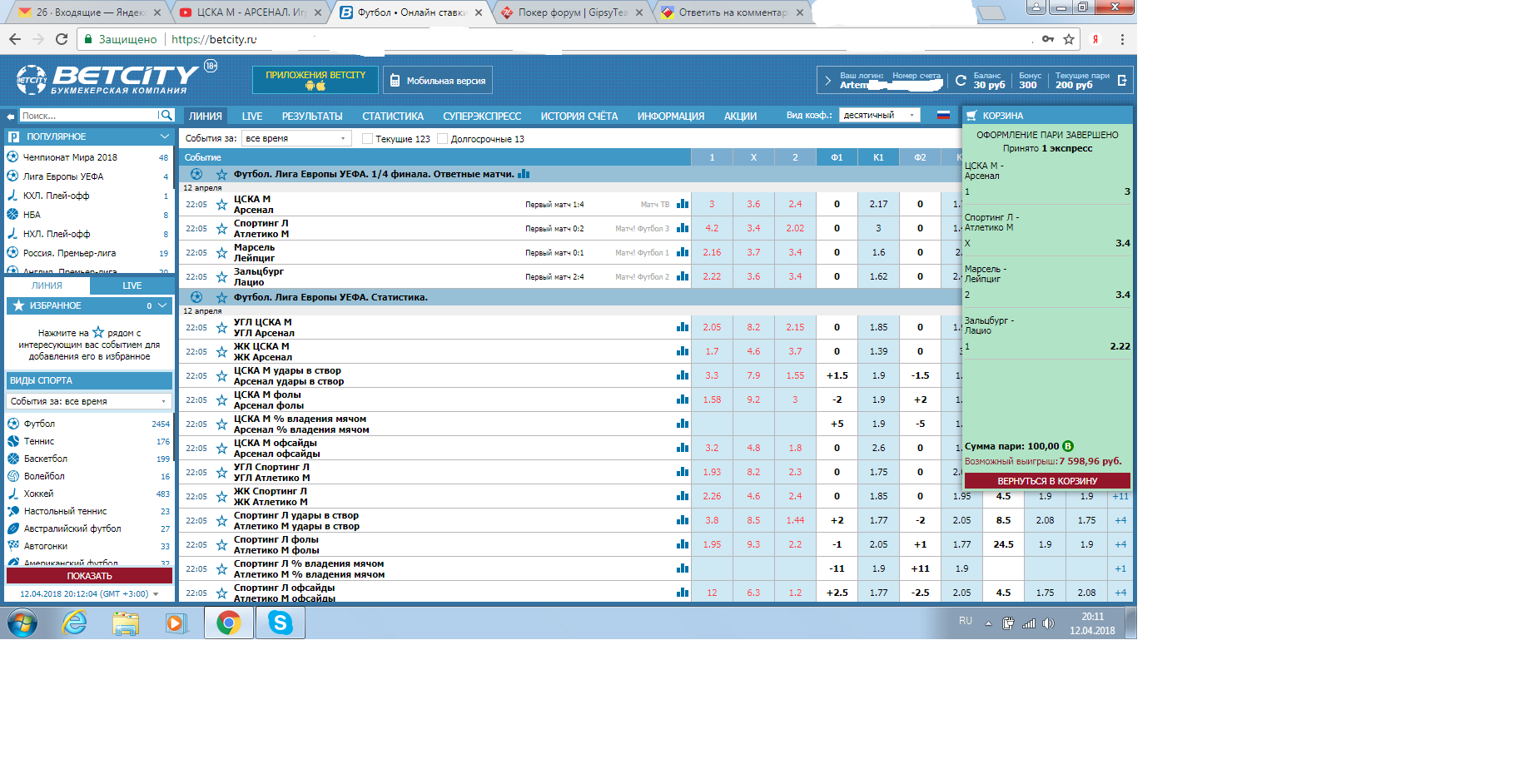This screenshot has width=1525, height=784.
Task: Add Спортинг Л - Атлетико М to favorites star
Action: (221, 229)
